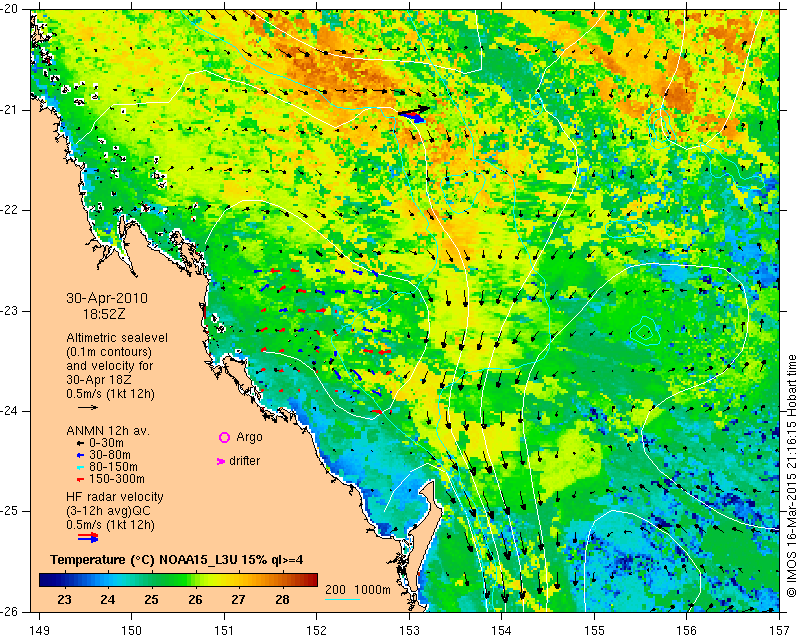Click the longitude axis label 154
Image resolution: width=800 pixels, height=640 pixels.
coord(502,630)
